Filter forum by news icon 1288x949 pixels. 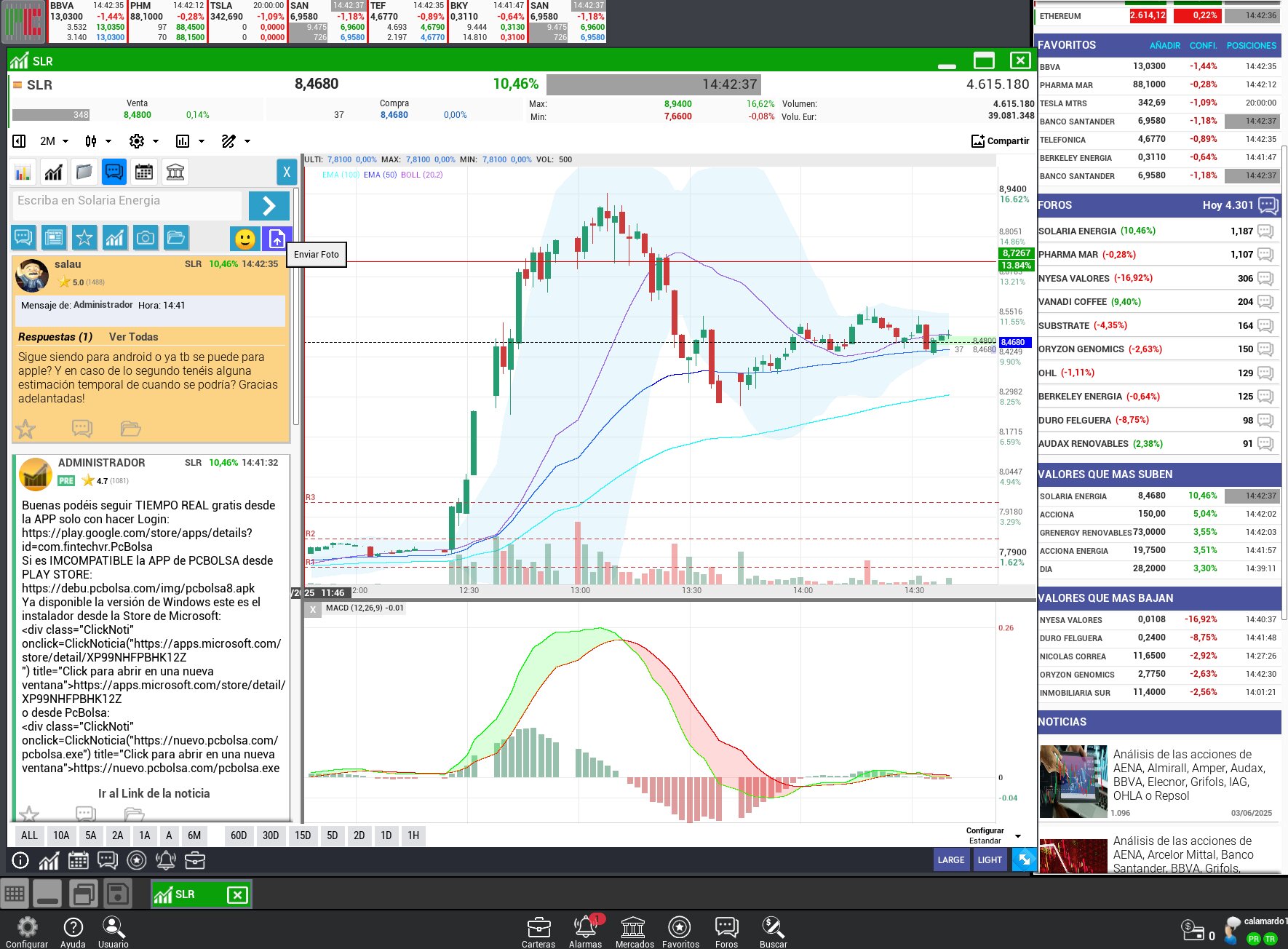[x=54, y=237]
